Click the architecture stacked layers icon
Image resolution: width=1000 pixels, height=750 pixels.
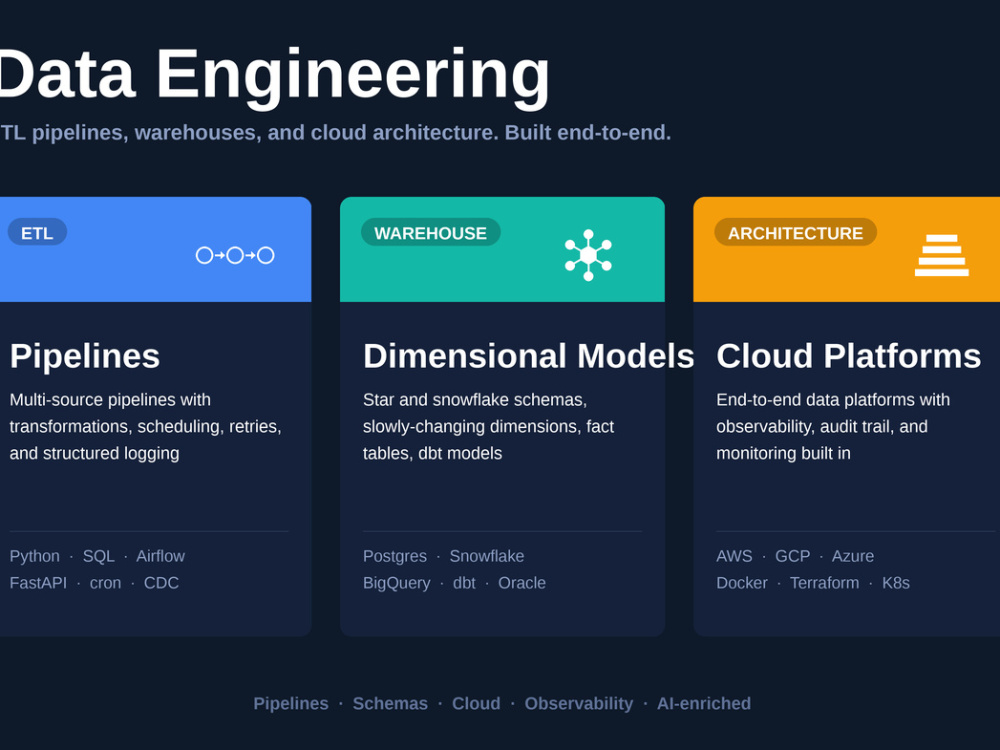941,255
